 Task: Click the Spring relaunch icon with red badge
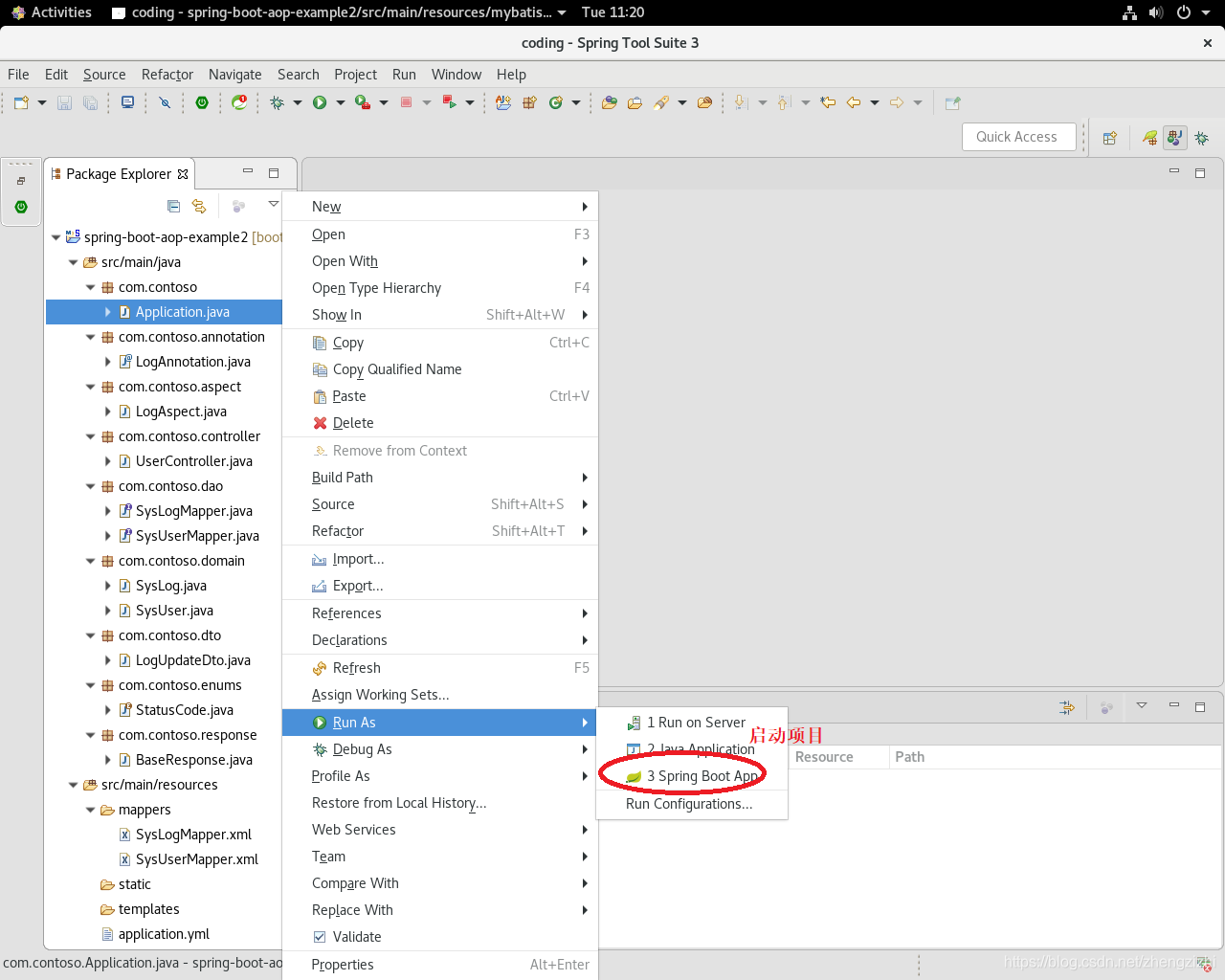click(239, 102)
